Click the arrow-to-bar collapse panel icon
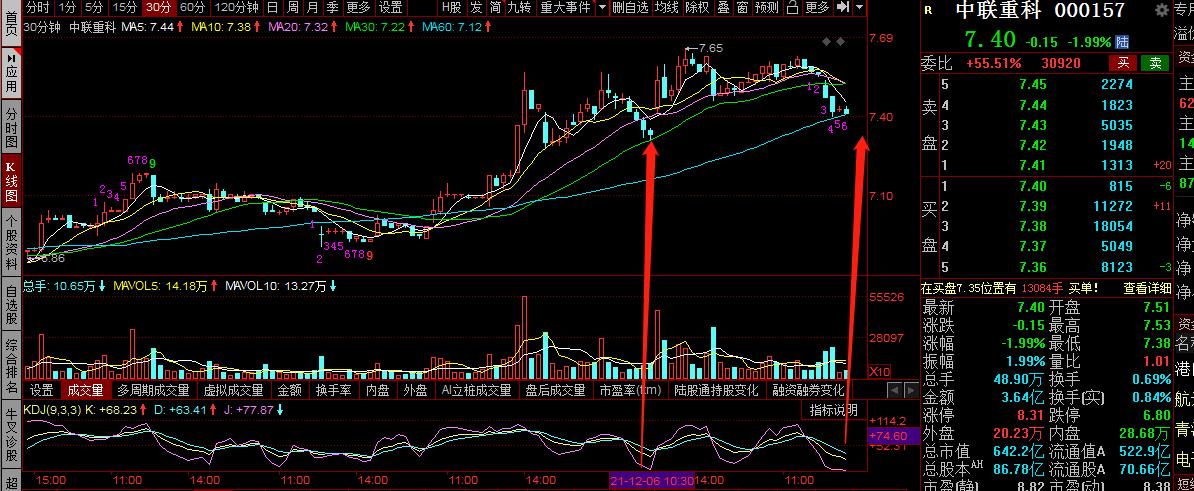Image resolution: width=1194 pixels, height=491 pixels. (843, 8)
